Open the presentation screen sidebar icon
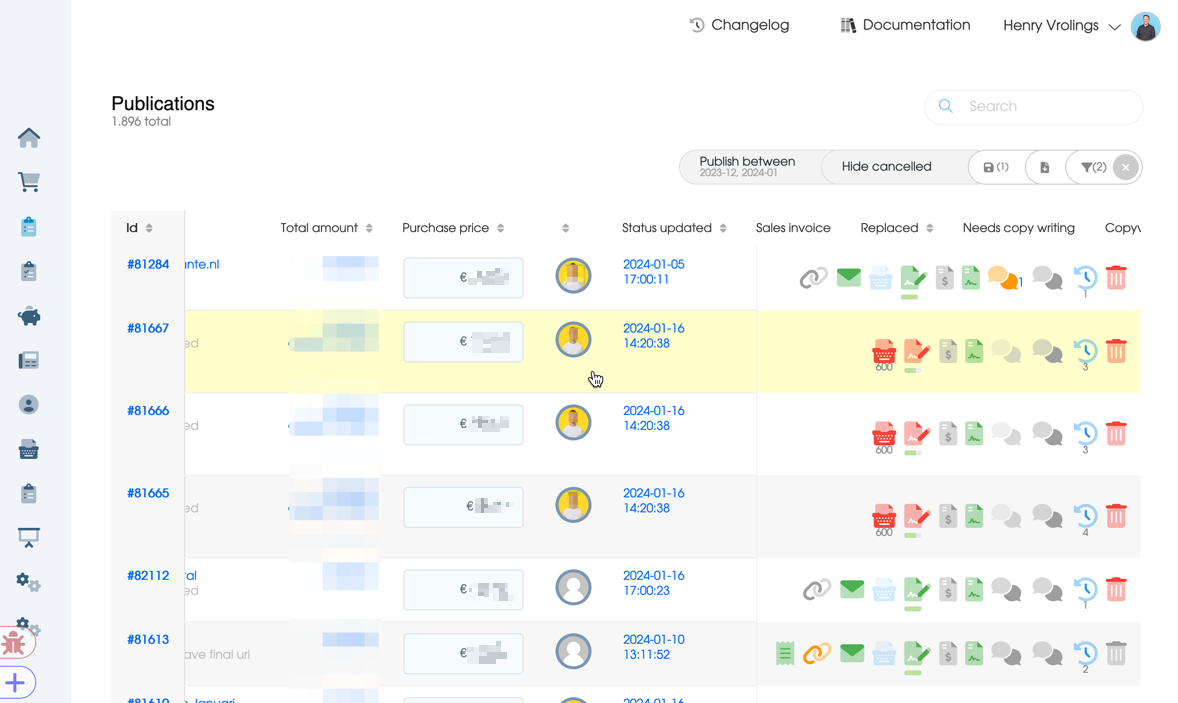This screenshot has height=703, width=1178. 29,537
